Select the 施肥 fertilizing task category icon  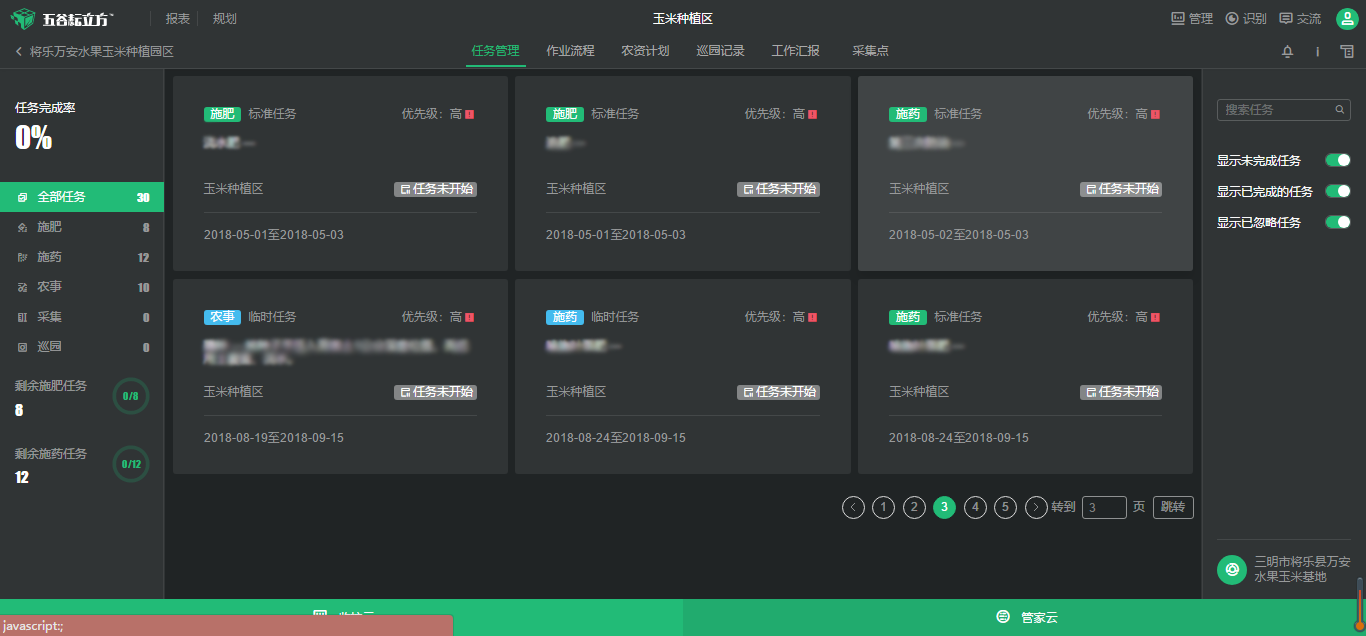[23, 227]
